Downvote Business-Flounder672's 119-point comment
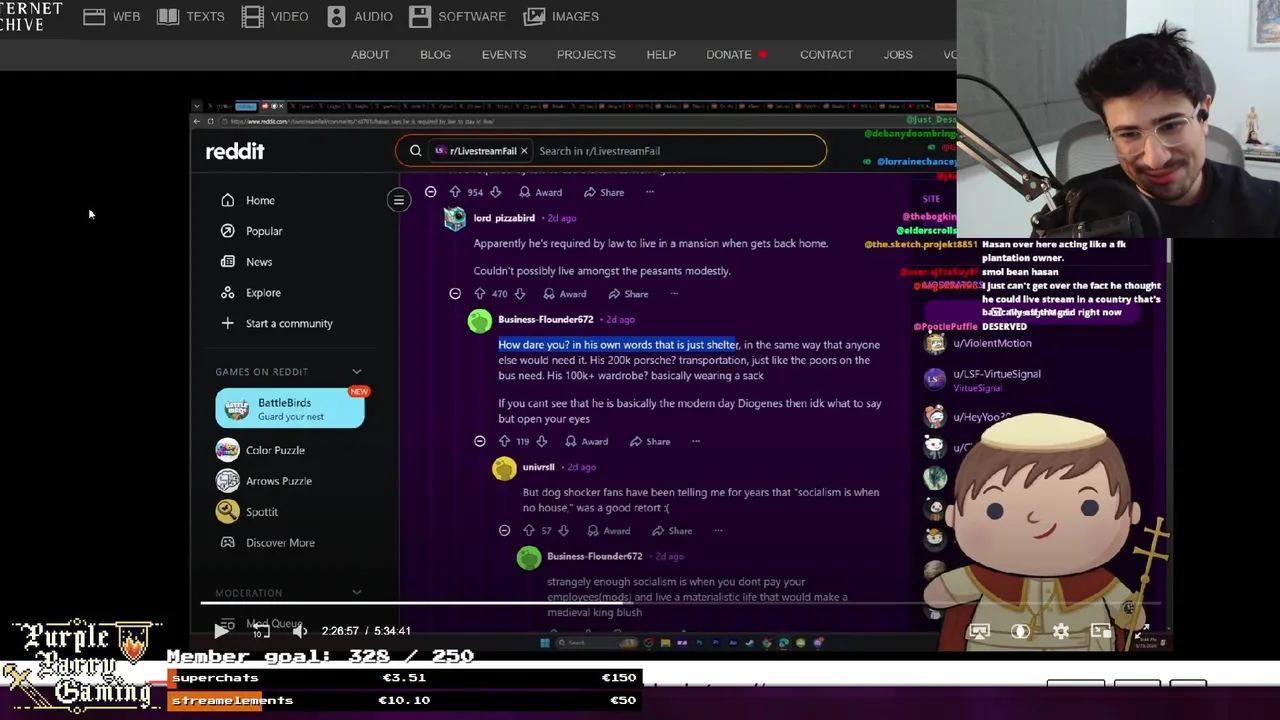The image size is (1280, 720). [541, 441]
